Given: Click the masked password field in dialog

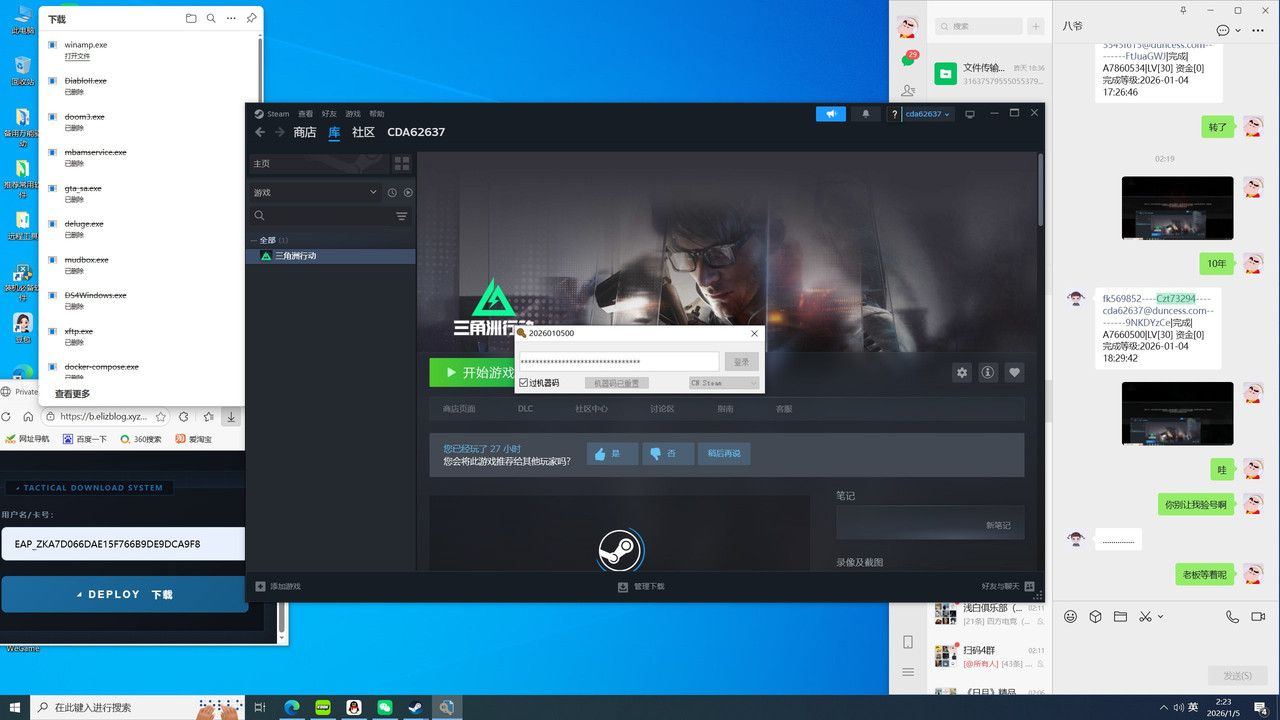Looking at the screenshot, I should (619, 362).
